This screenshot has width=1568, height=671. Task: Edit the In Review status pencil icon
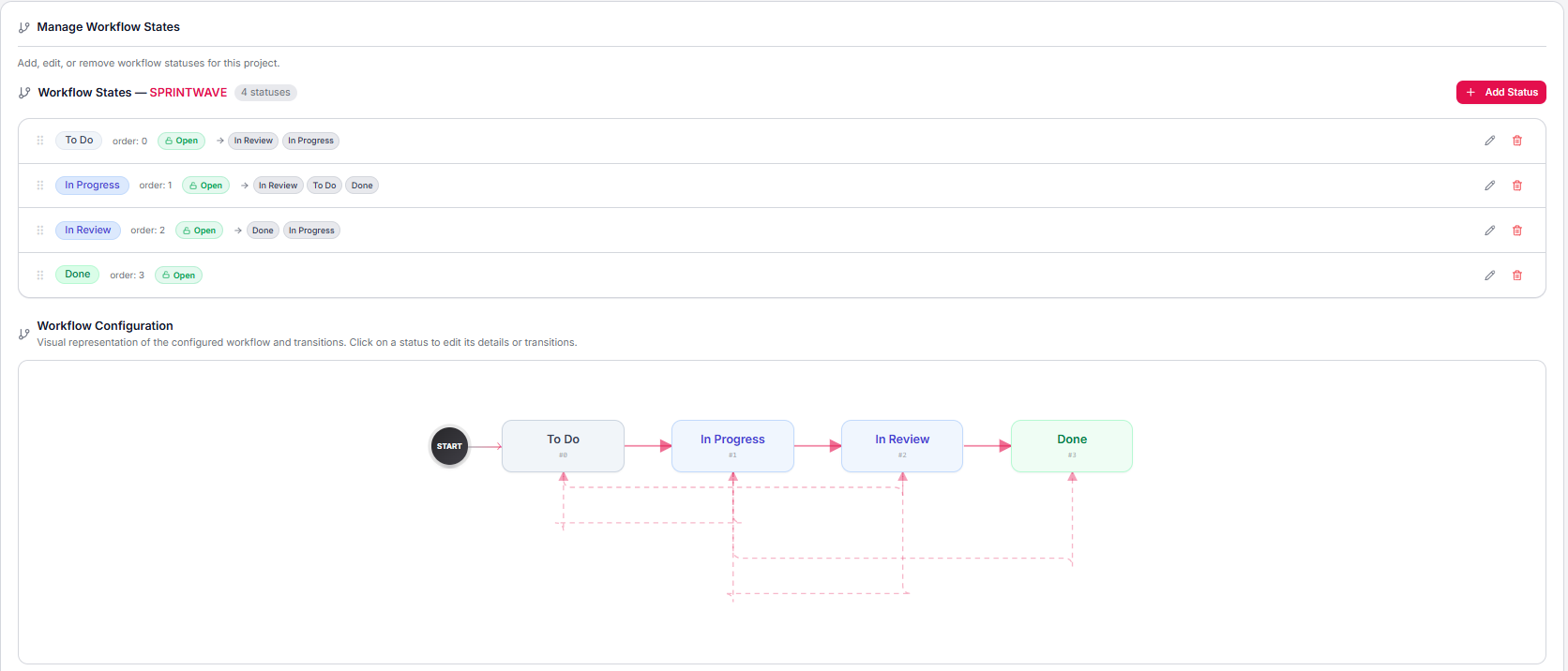point(1489,231)
